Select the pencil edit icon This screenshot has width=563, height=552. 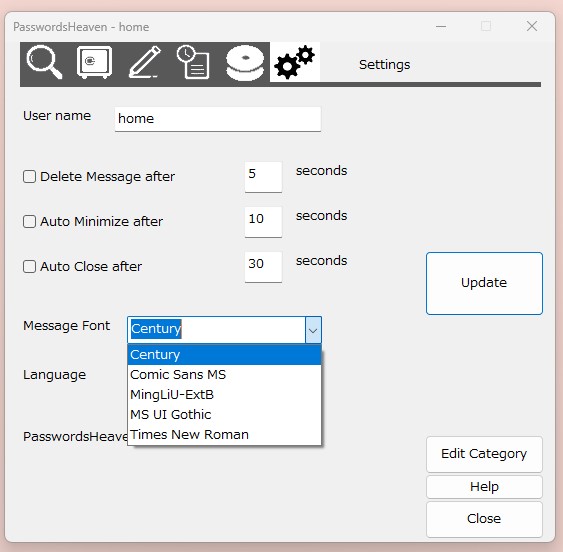[x=145, y=62]
